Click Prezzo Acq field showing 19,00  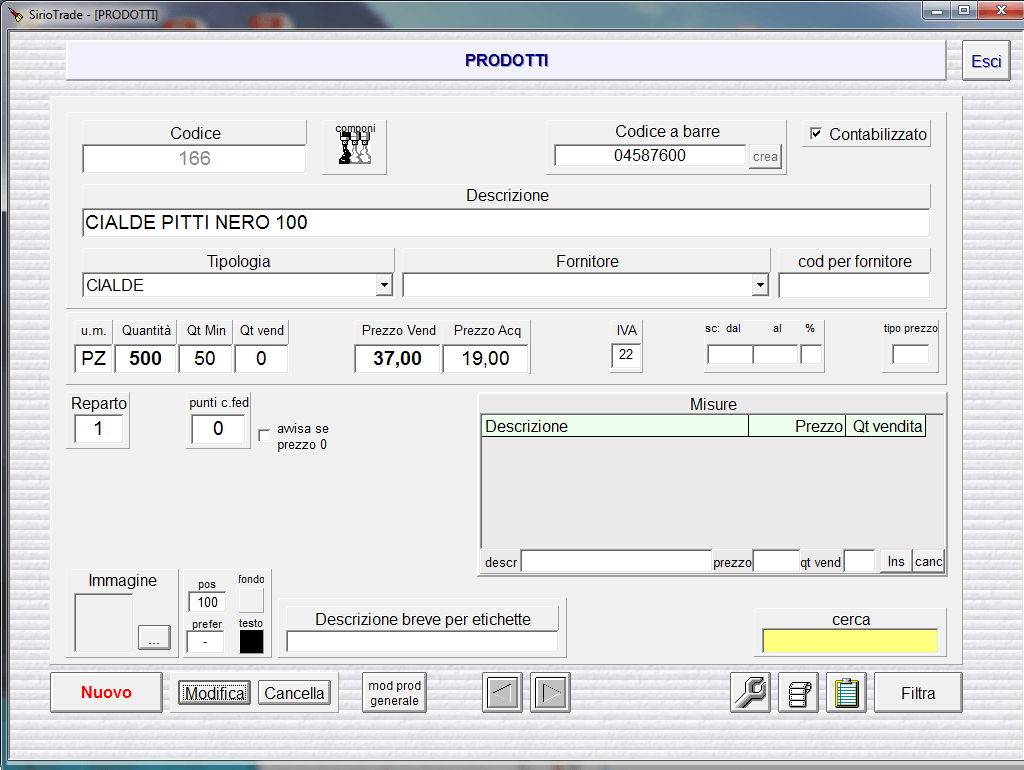pyautogui.click(x=485, y=359)
